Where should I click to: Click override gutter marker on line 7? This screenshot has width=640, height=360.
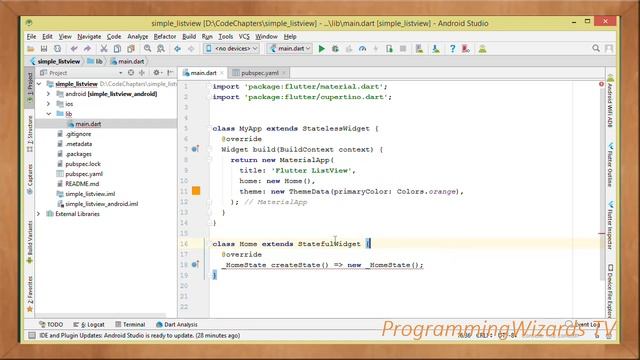coord(195,149)
